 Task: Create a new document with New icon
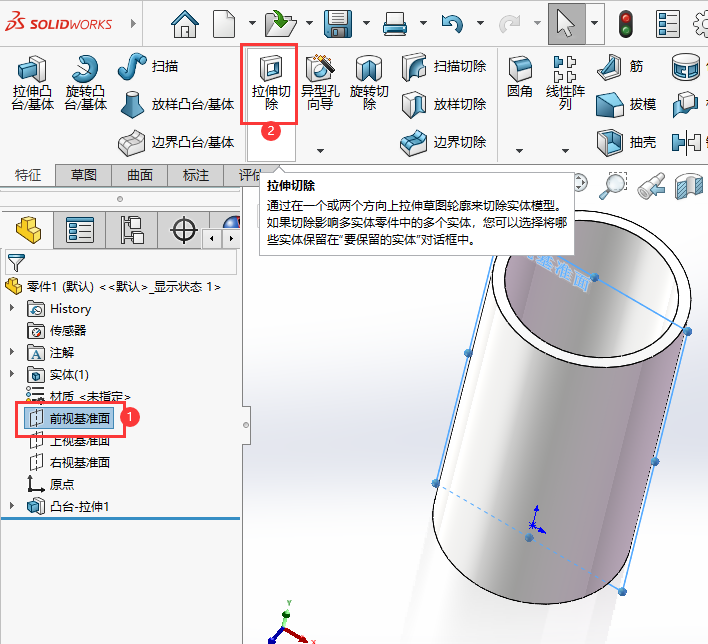coord(224,23)
